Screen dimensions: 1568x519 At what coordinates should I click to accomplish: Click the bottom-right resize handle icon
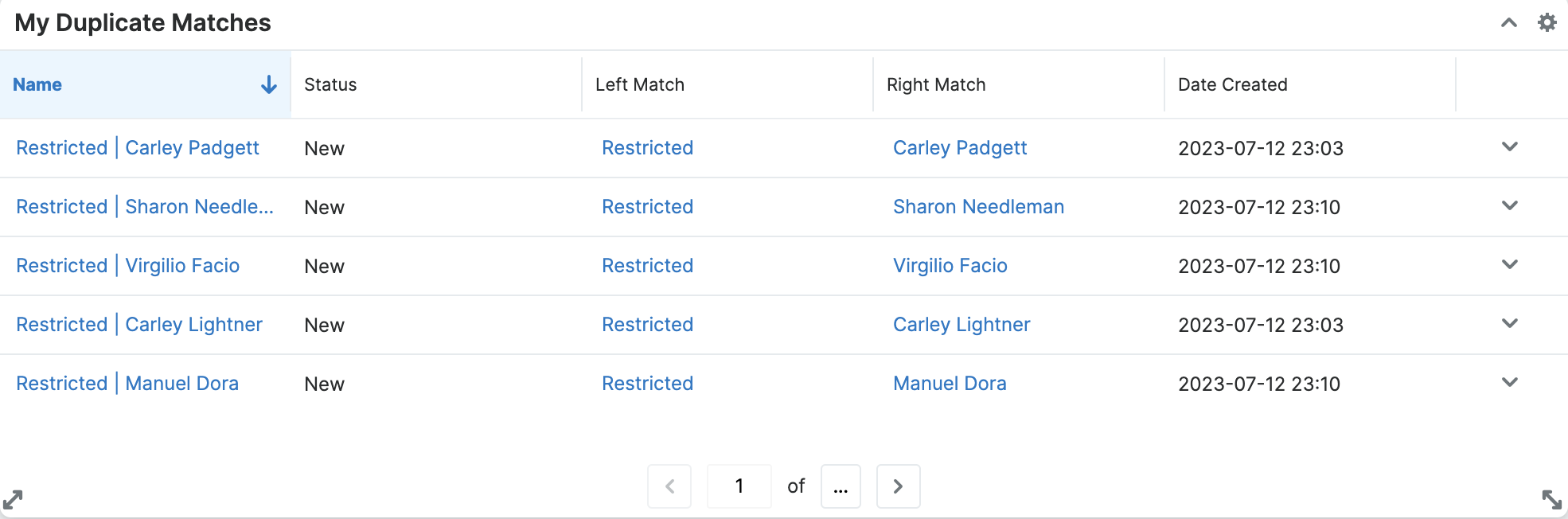1551,499
